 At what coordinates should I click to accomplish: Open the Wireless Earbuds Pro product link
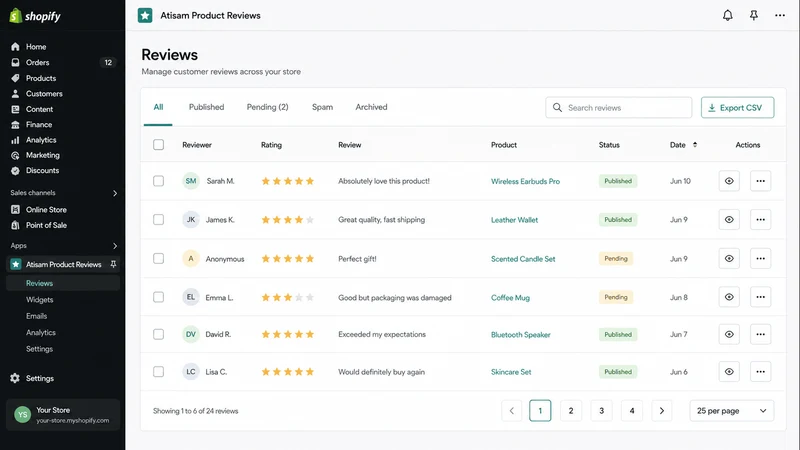tap(525, 181)
